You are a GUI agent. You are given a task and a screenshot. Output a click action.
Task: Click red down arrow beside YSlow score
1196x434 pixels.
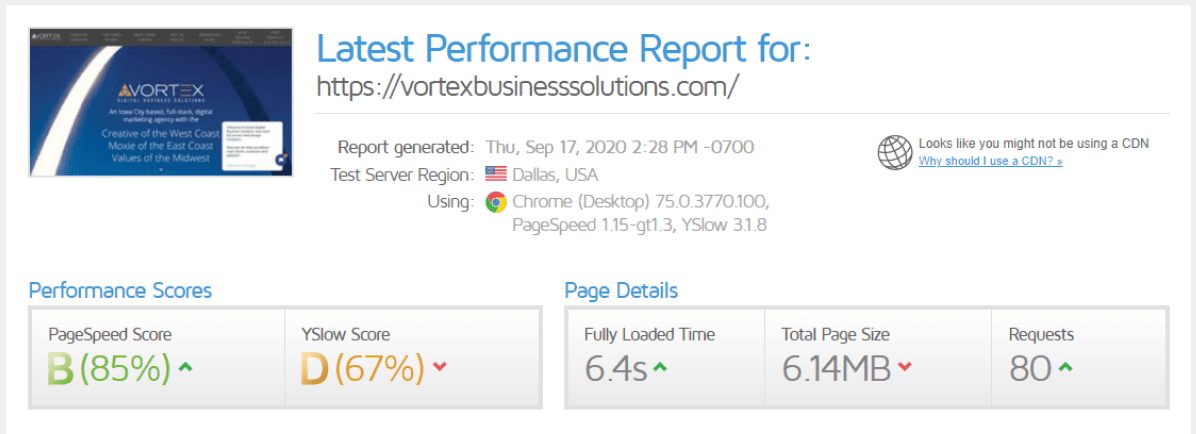pos(439,368)
